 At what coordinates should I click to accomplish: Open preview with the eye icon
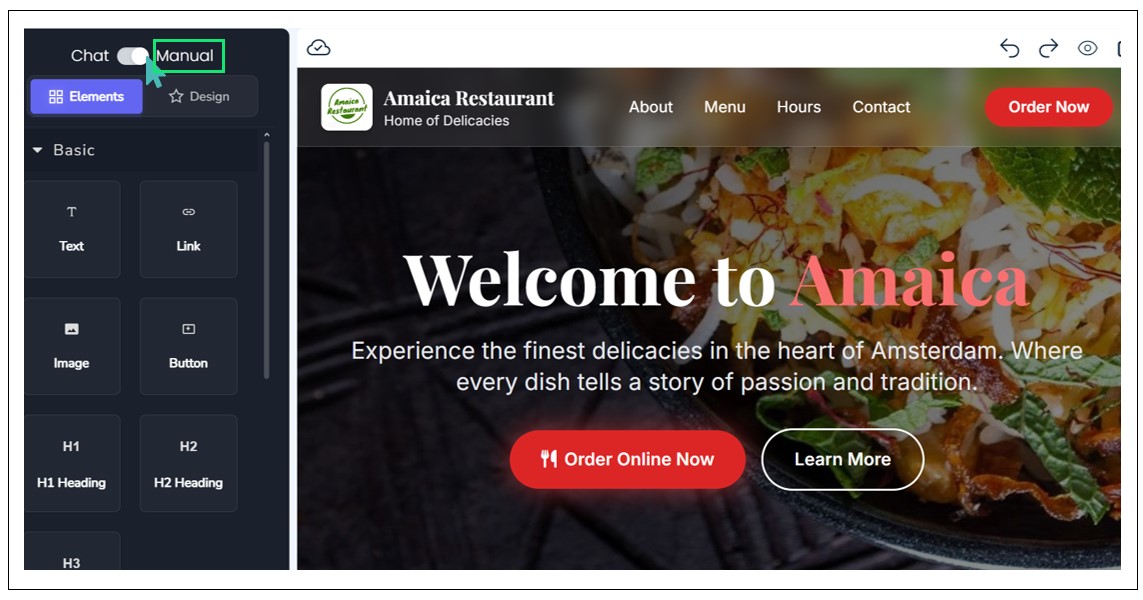pyautogui.click(x=1087, y=48)
